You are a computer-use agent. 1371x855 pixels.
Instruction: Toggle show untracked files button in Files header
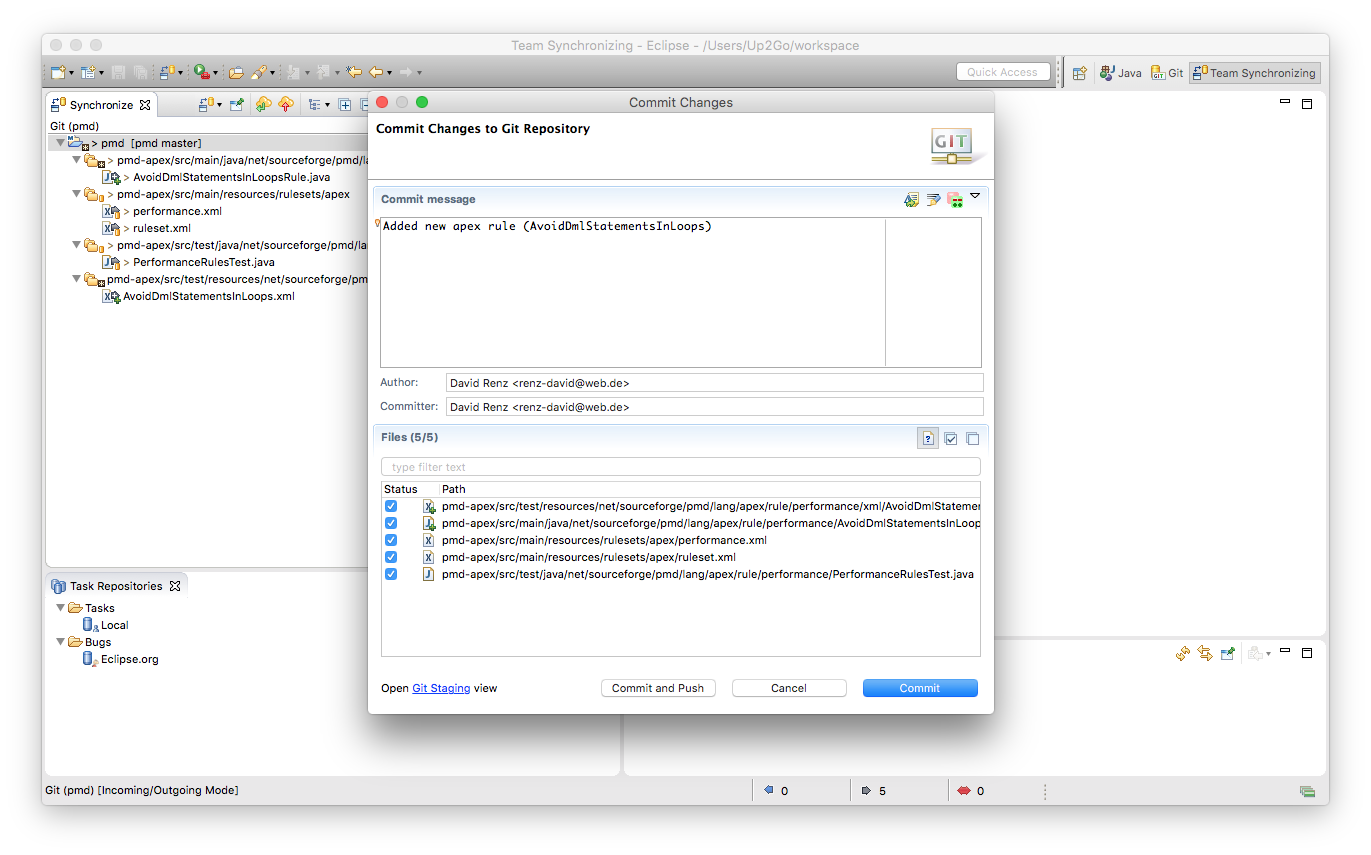[928, 438]
